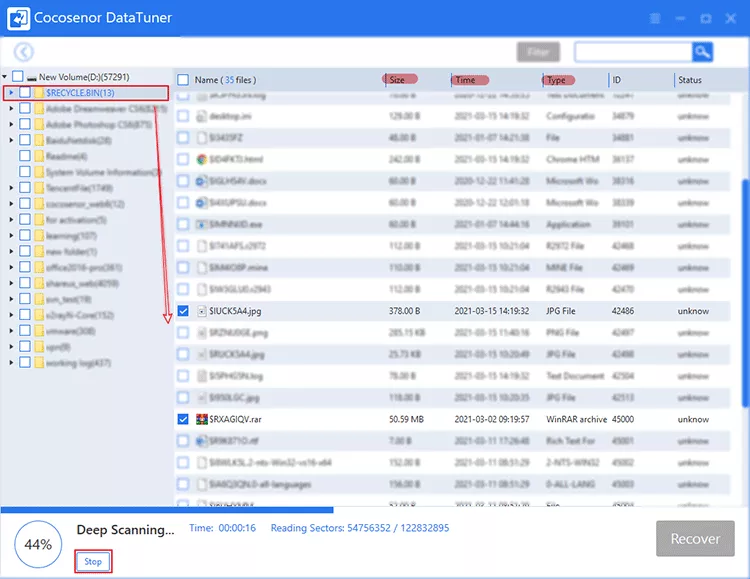Sort files by the Name column header
The height and width of the screenshot is (579, 750).
[225, 80]
